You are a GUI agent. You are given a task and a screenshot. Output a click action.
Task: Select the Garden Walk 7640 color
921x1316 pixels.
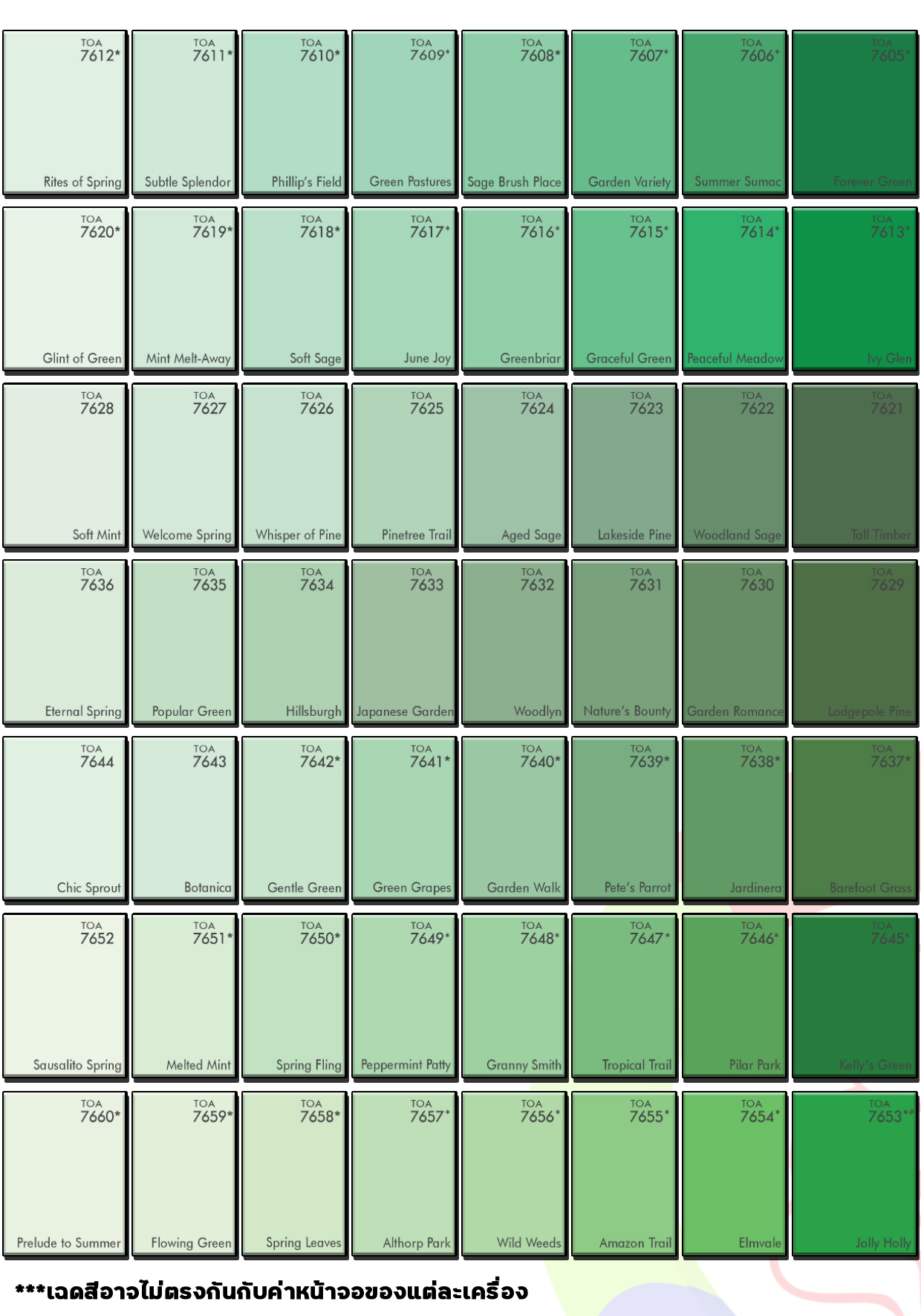point(514,819)
